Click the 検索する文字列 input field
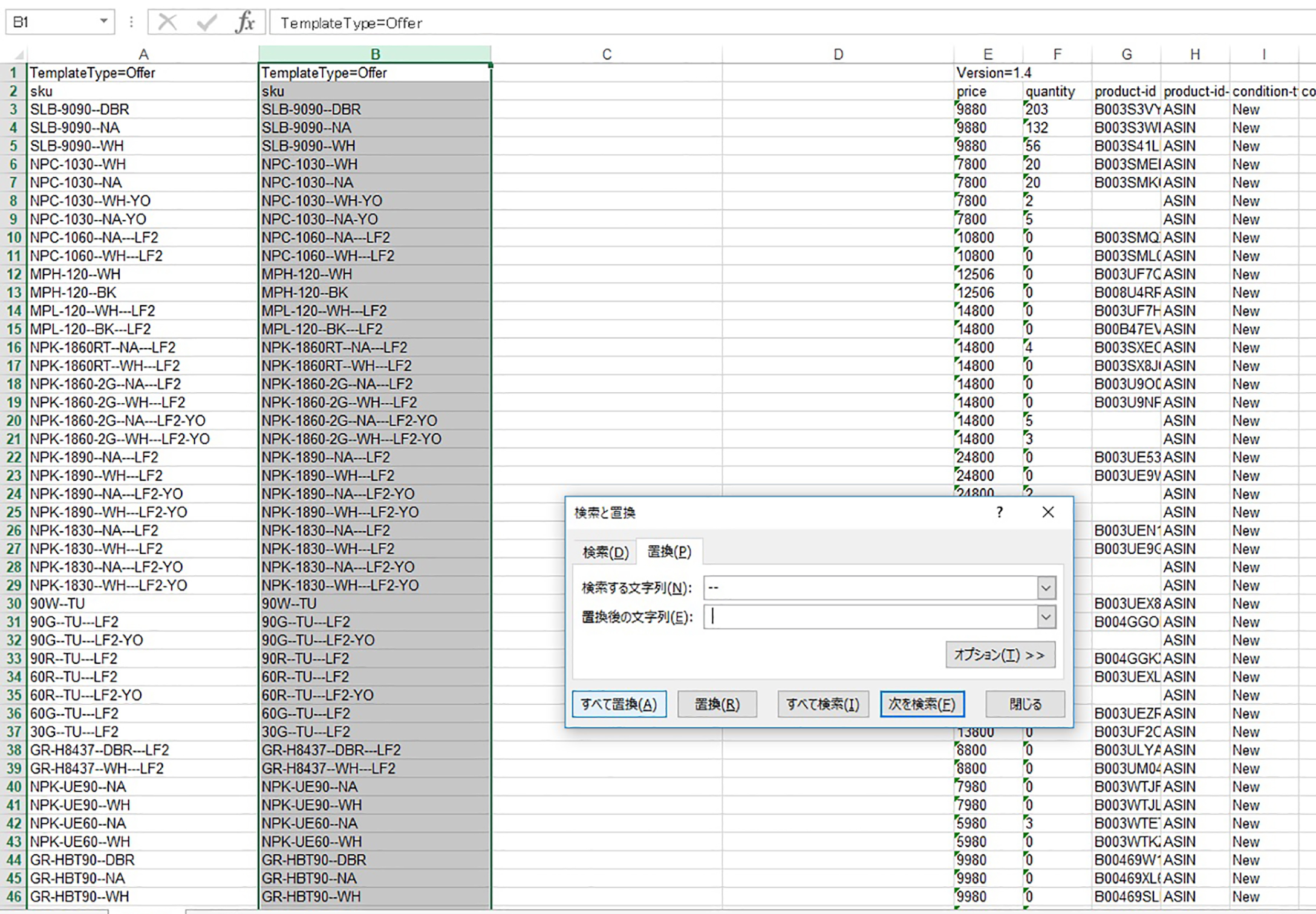 [870, 588]
